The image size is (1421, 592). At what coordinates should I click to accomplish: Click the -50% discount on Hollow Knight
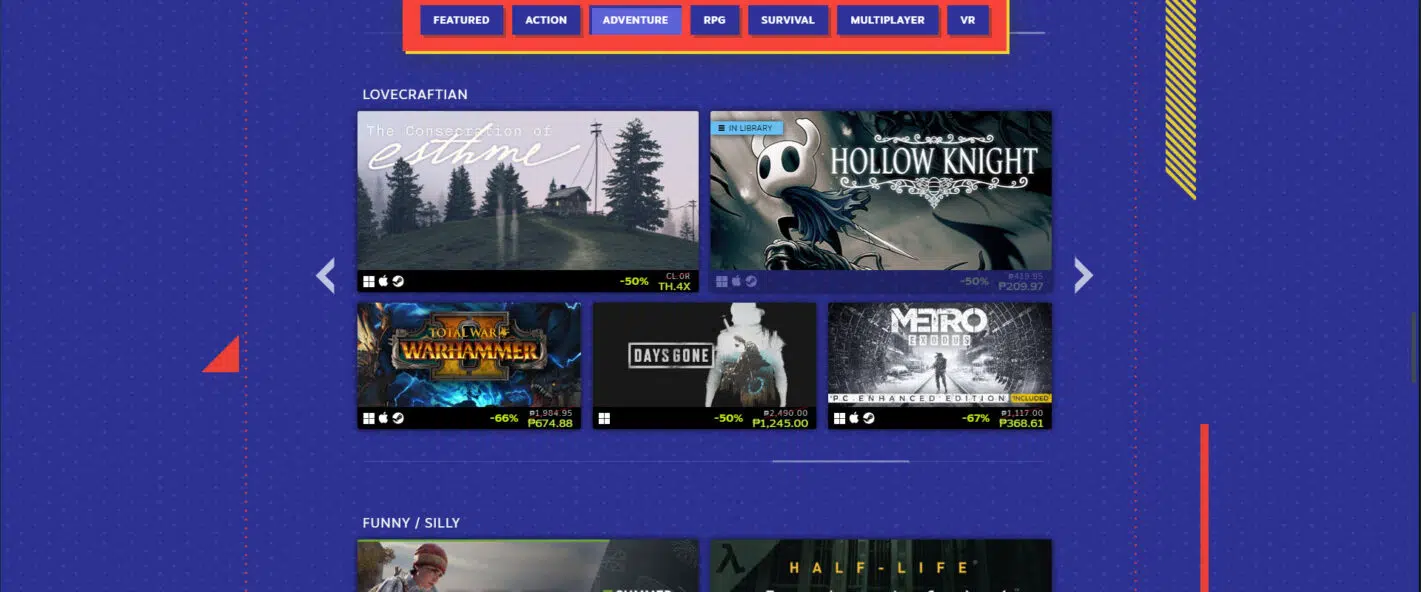[975, 282]
